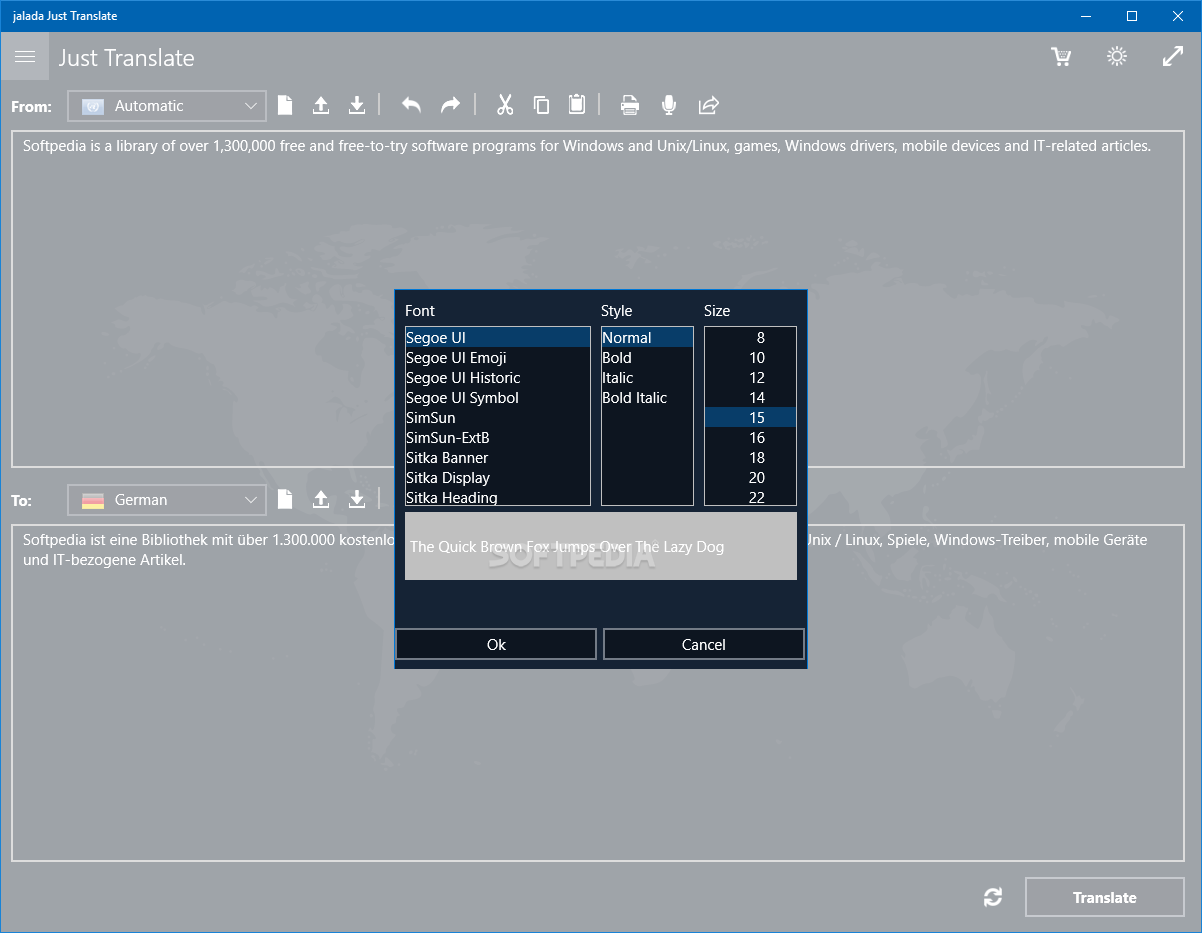Cancel the font dialog
Viewport: 1202px width, 933px height.
coord(704,644)
